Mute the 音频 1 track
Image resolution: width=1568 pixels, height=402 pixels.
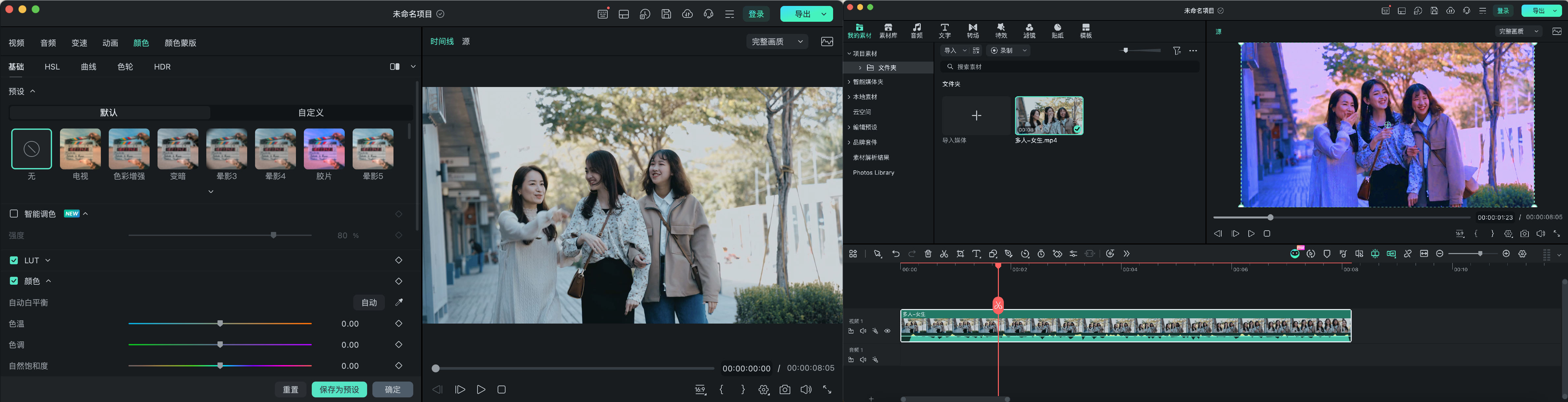click(x=863, y=360)
